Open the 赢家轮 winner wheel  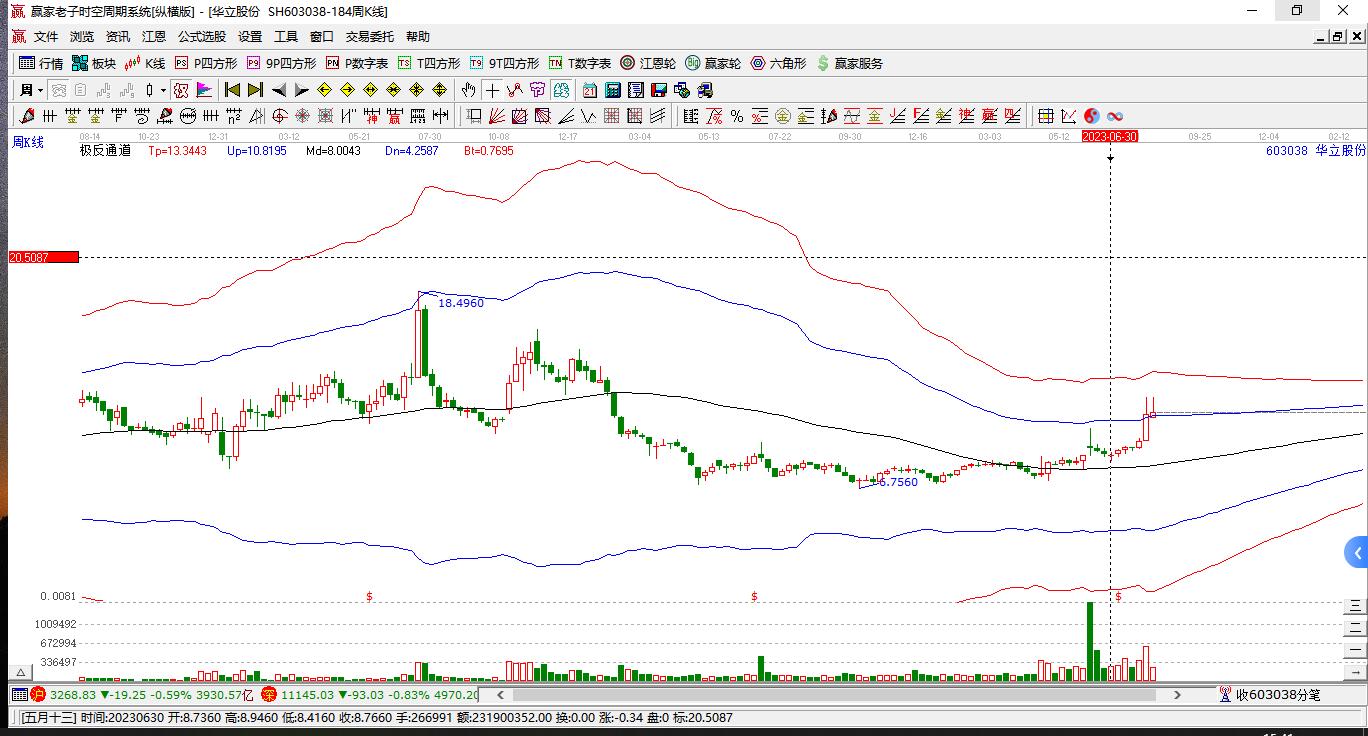pos(713,63)
